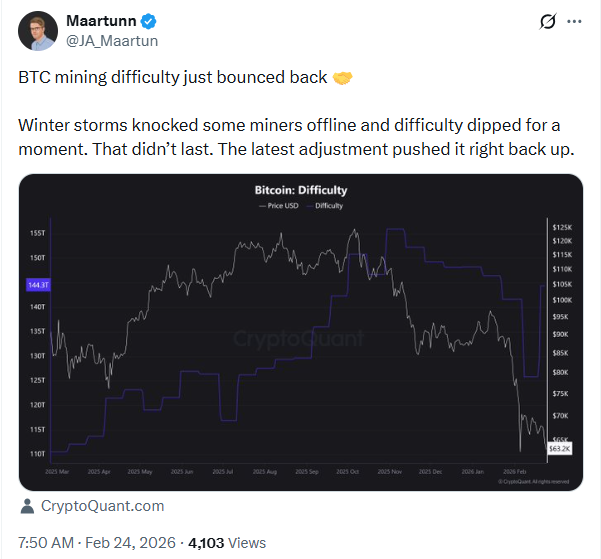Click the "Bitcoin: Difficulty" chart title
Screen dimensions: 601x559
300,189
